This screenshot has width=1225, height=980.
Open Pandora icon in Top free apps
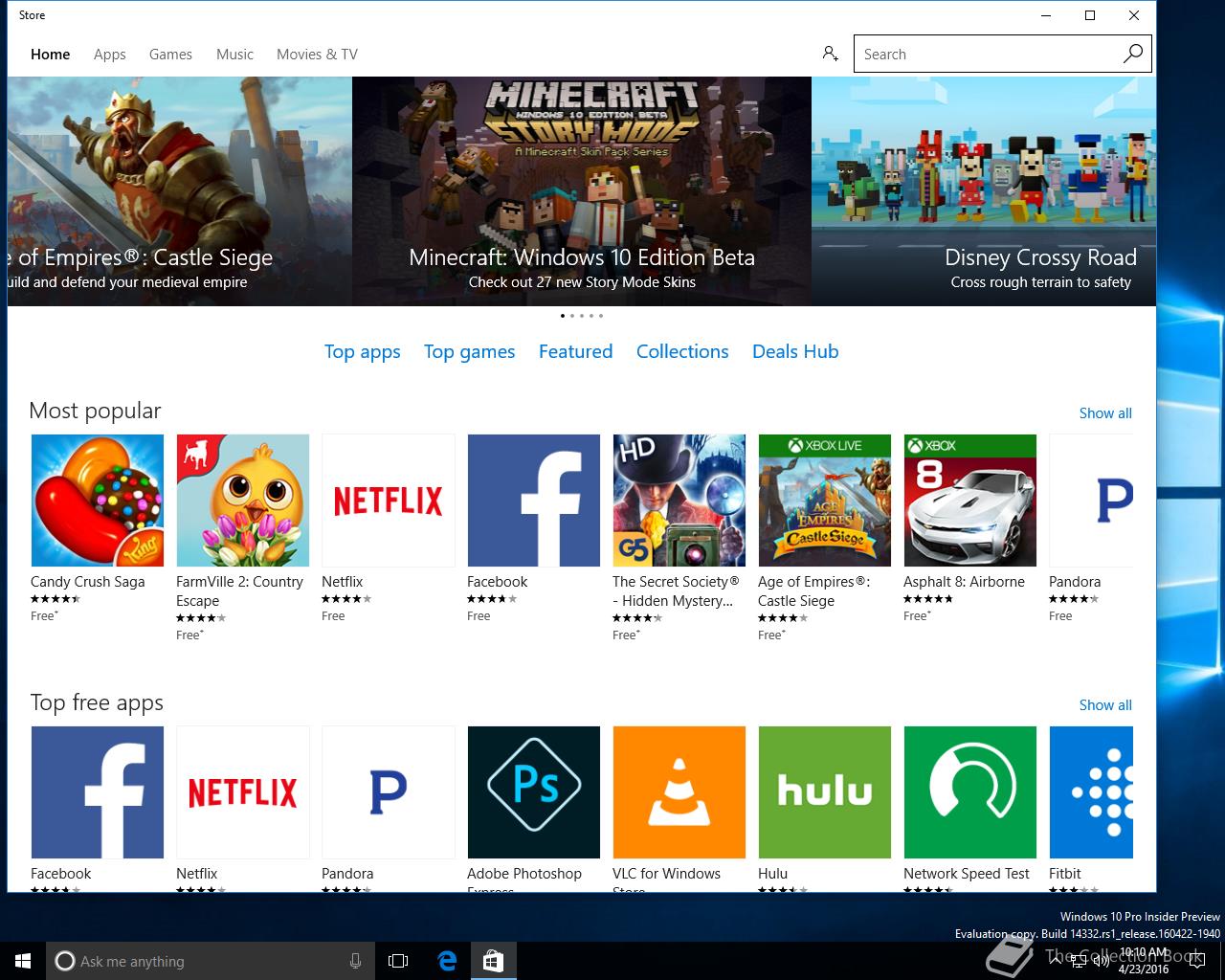tap(389, 792)
